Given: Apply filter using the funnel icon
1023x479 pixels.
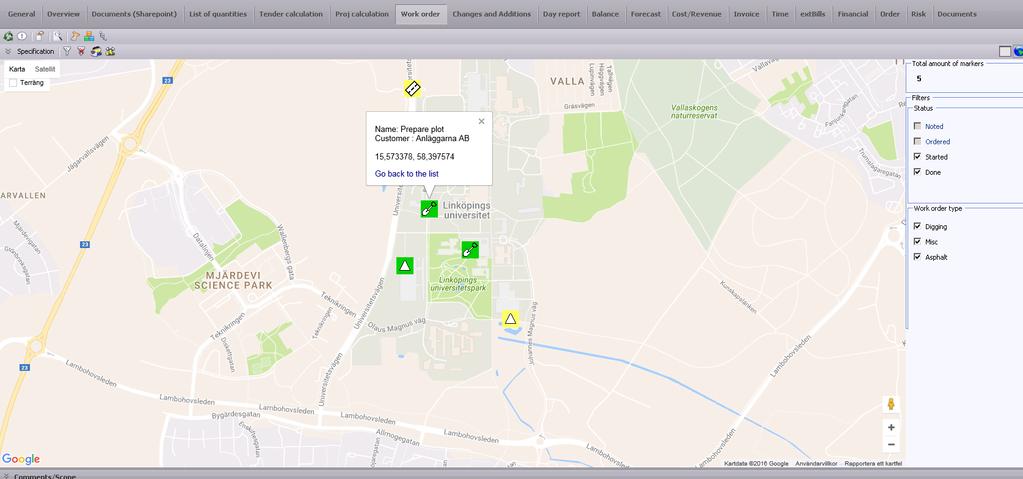Looking at the screenshot, I should point(67,51).
